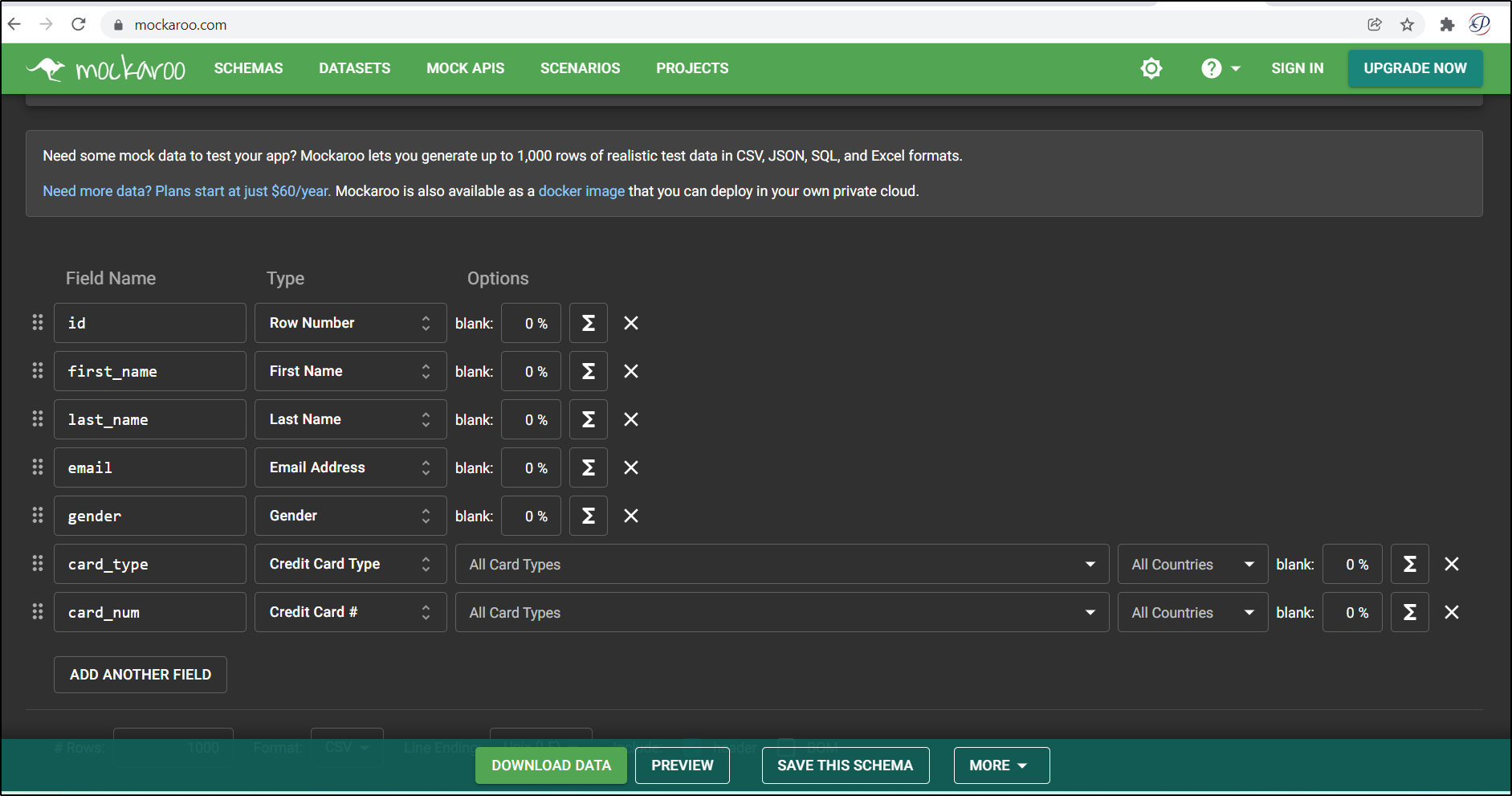
Task: Click the blank percentage field for last_name
Action: 531,419
